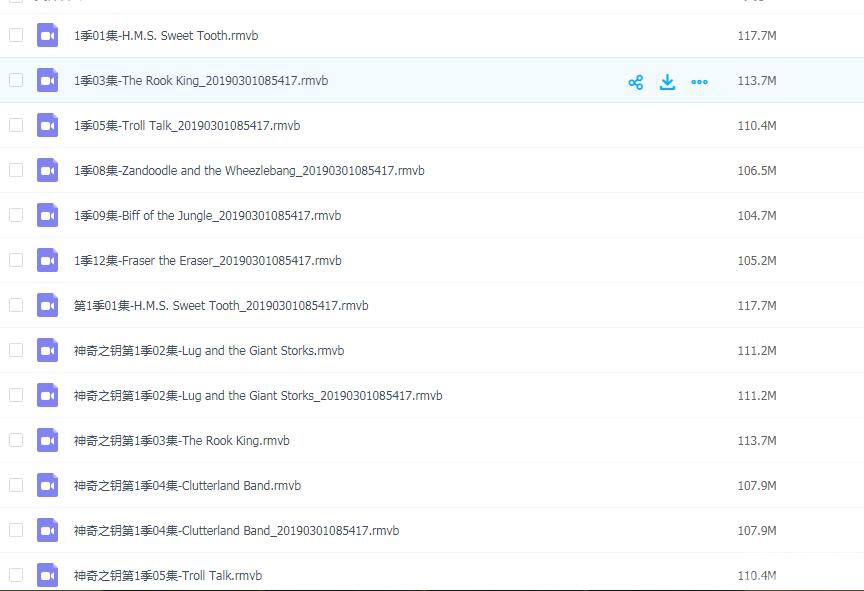Check the box for Fraser the Eraser

point(16,261)
